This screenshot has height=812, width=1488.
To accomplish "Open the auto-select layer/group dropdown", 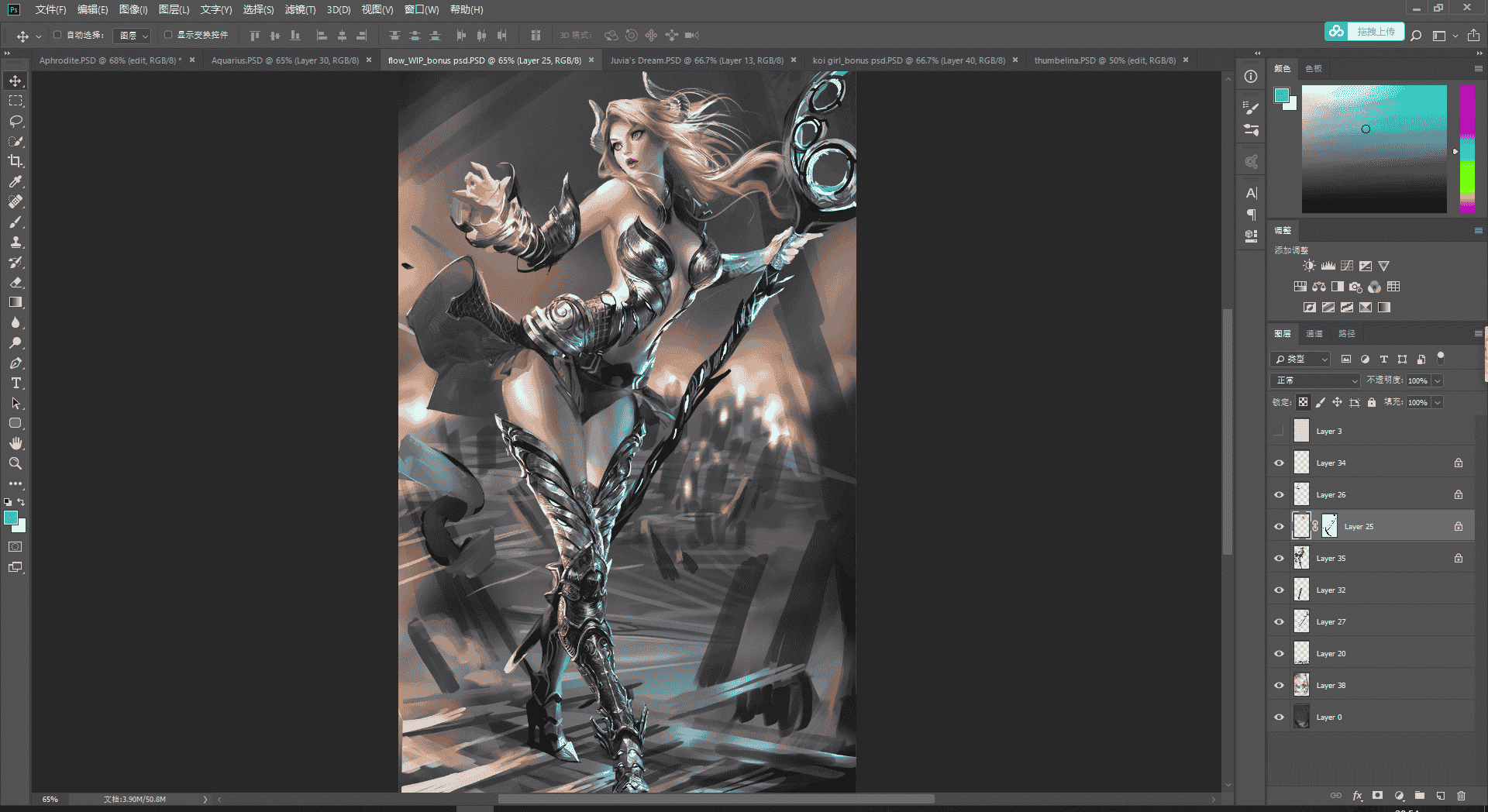I will 132,36.
